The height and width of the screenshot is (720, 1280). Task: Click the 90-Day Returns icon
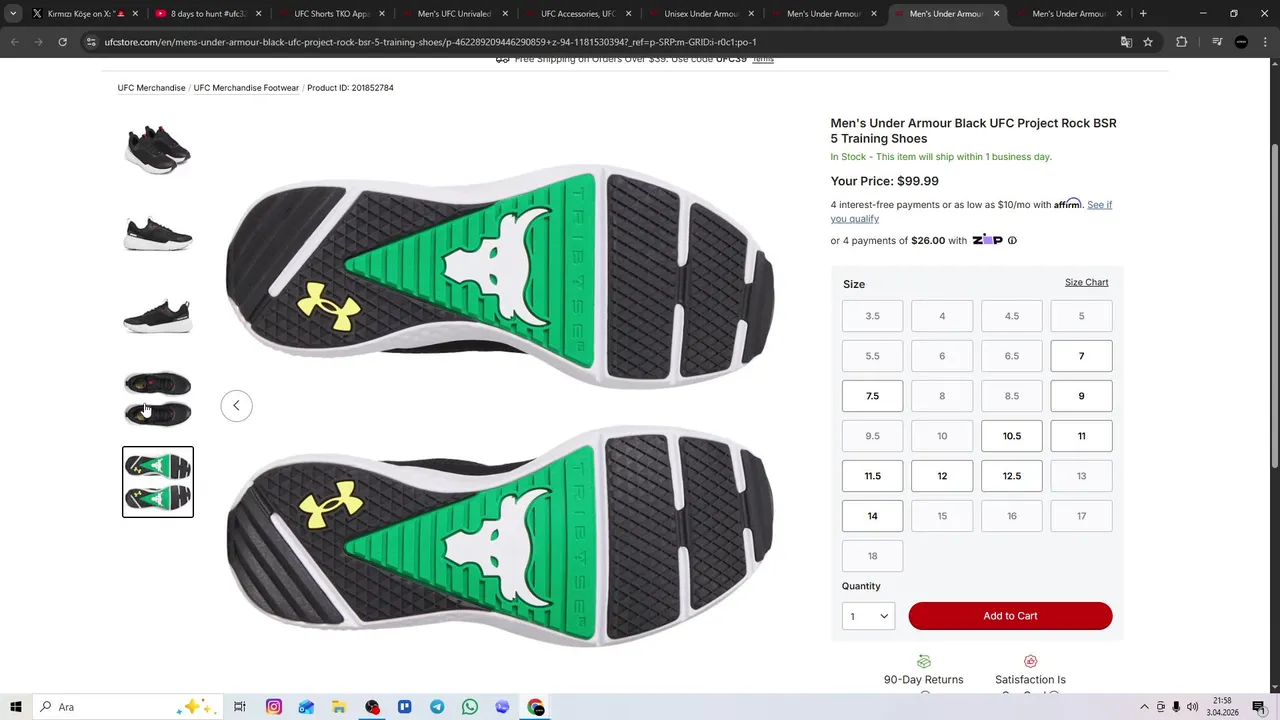point(924,661)
